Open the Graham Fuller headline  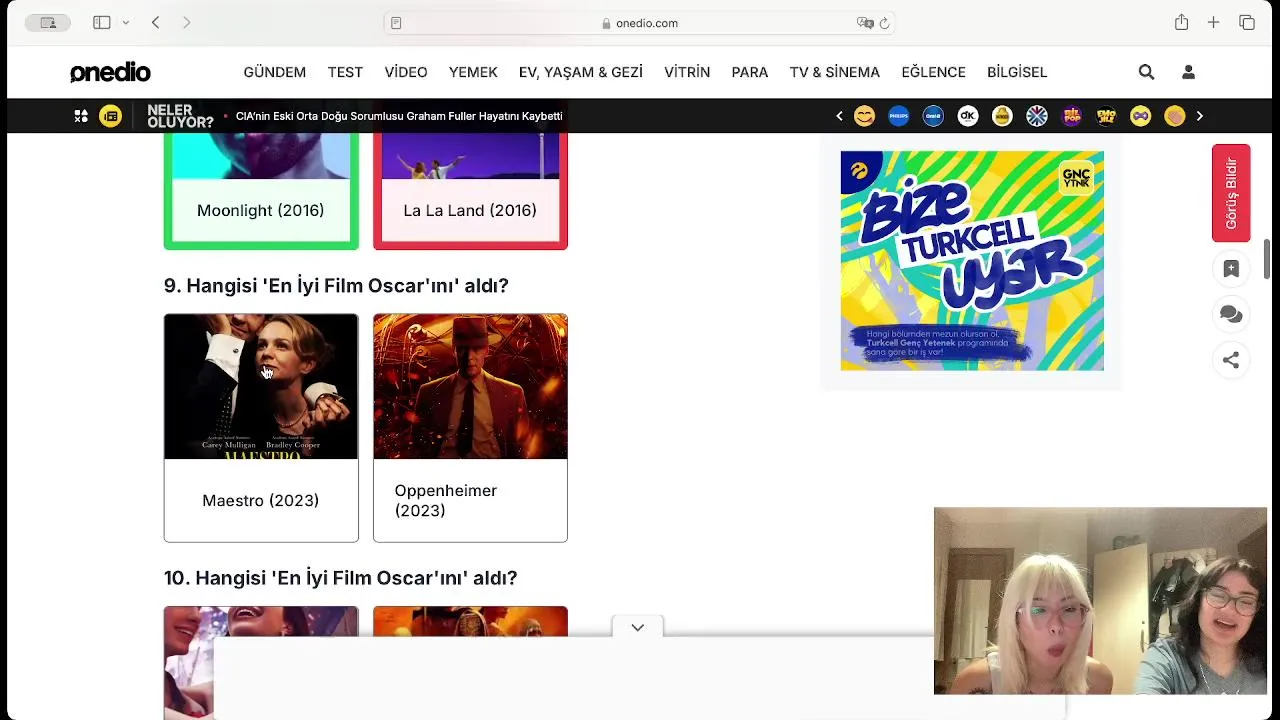(x=399, y=116)
